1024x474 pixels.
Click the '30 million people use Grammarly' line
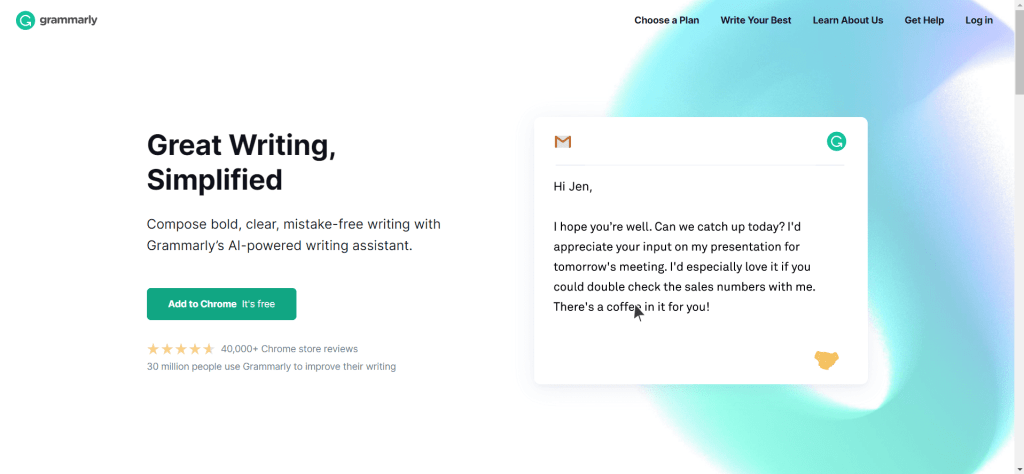271,366
